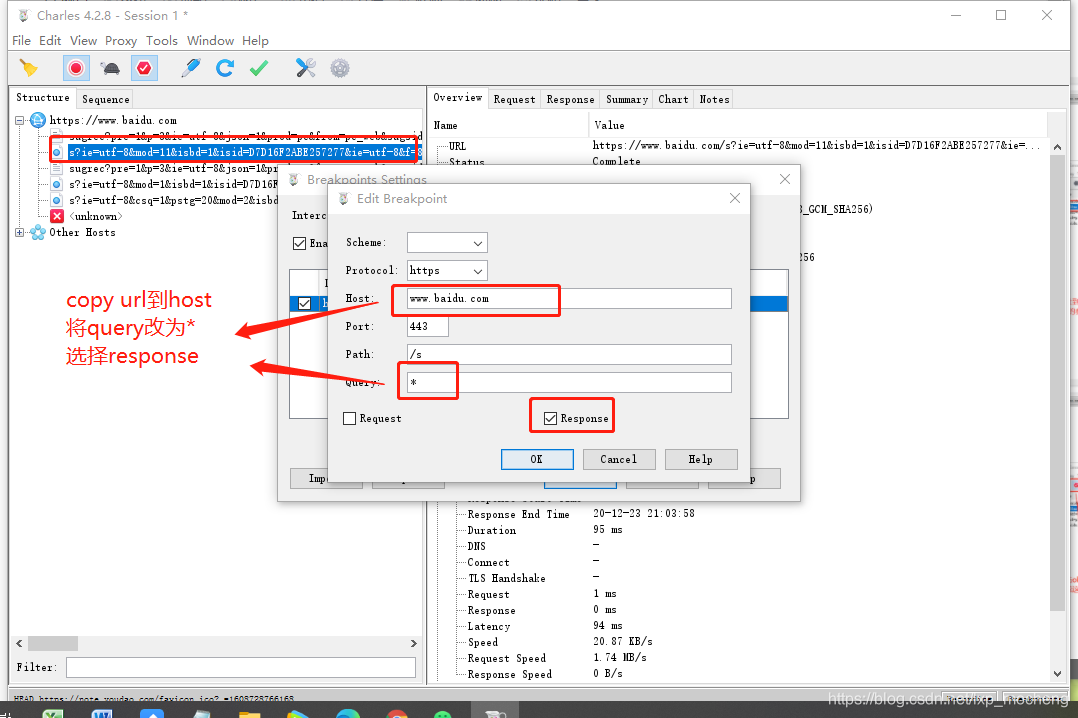Select the <unknown> tree row
1078x718 pixels.
[96, 216]
